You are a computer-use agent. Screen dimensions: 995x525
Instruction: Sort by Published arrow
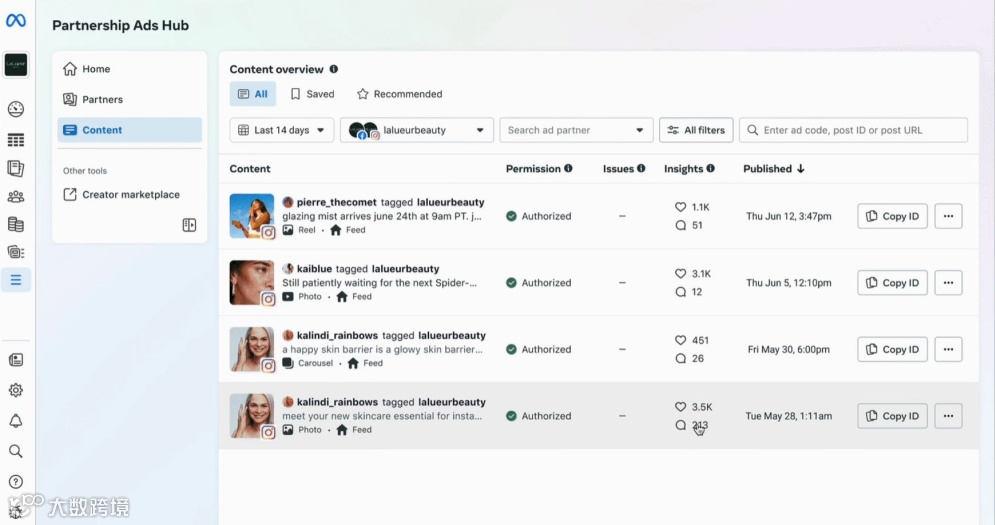pyautogui.click(x=801, y=168)
